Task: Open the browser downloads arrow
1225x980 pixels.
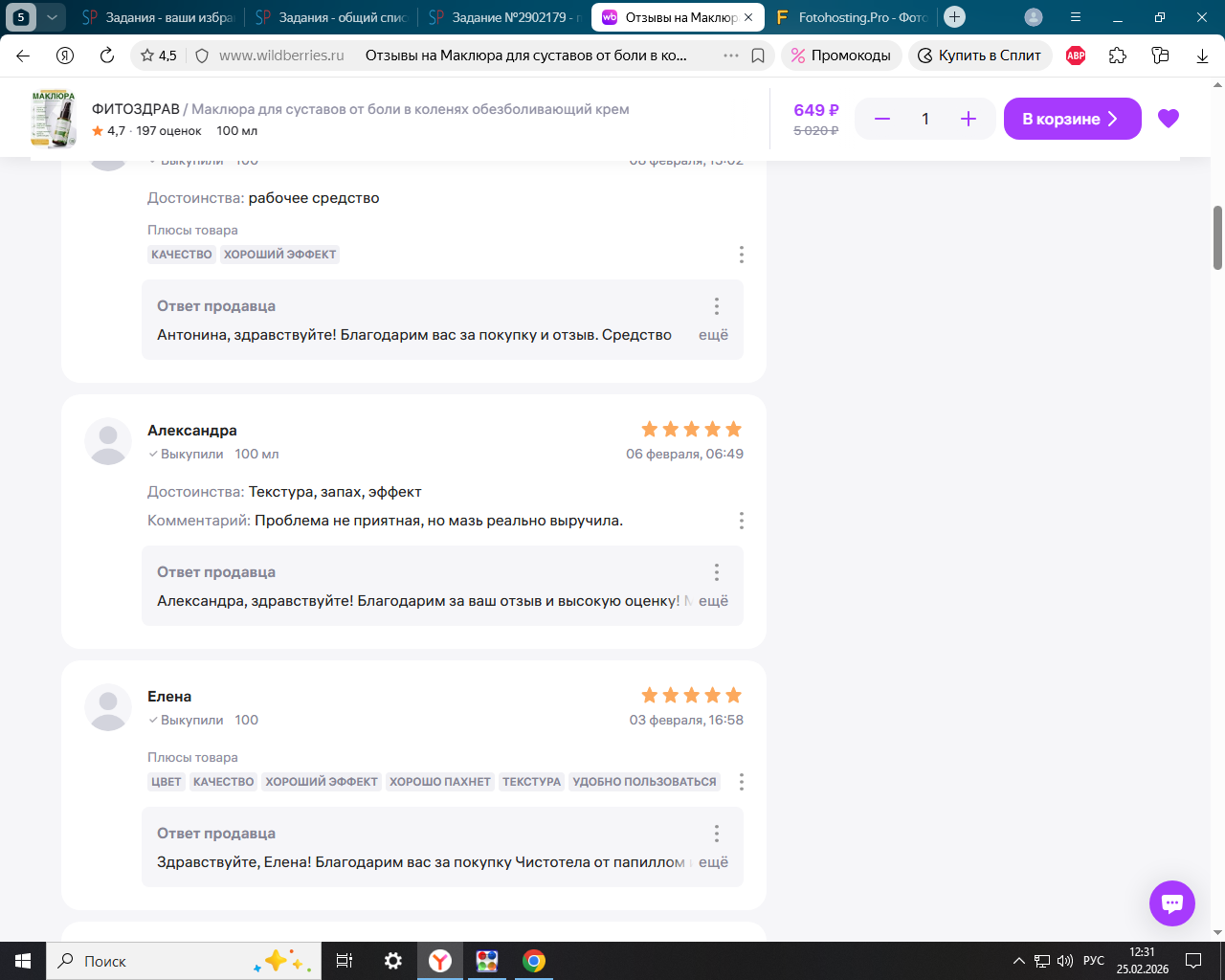Action: [1202, 56]
